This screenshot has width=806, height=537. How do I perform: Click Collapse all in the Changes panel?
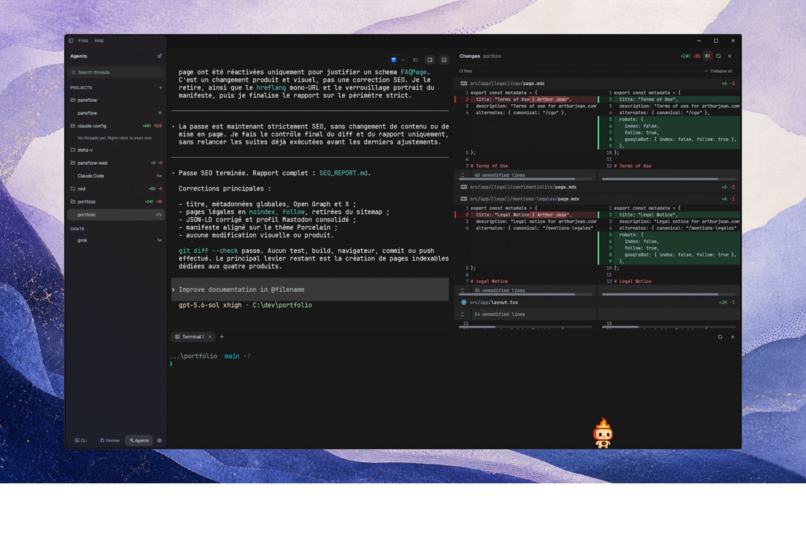point(719,71)
